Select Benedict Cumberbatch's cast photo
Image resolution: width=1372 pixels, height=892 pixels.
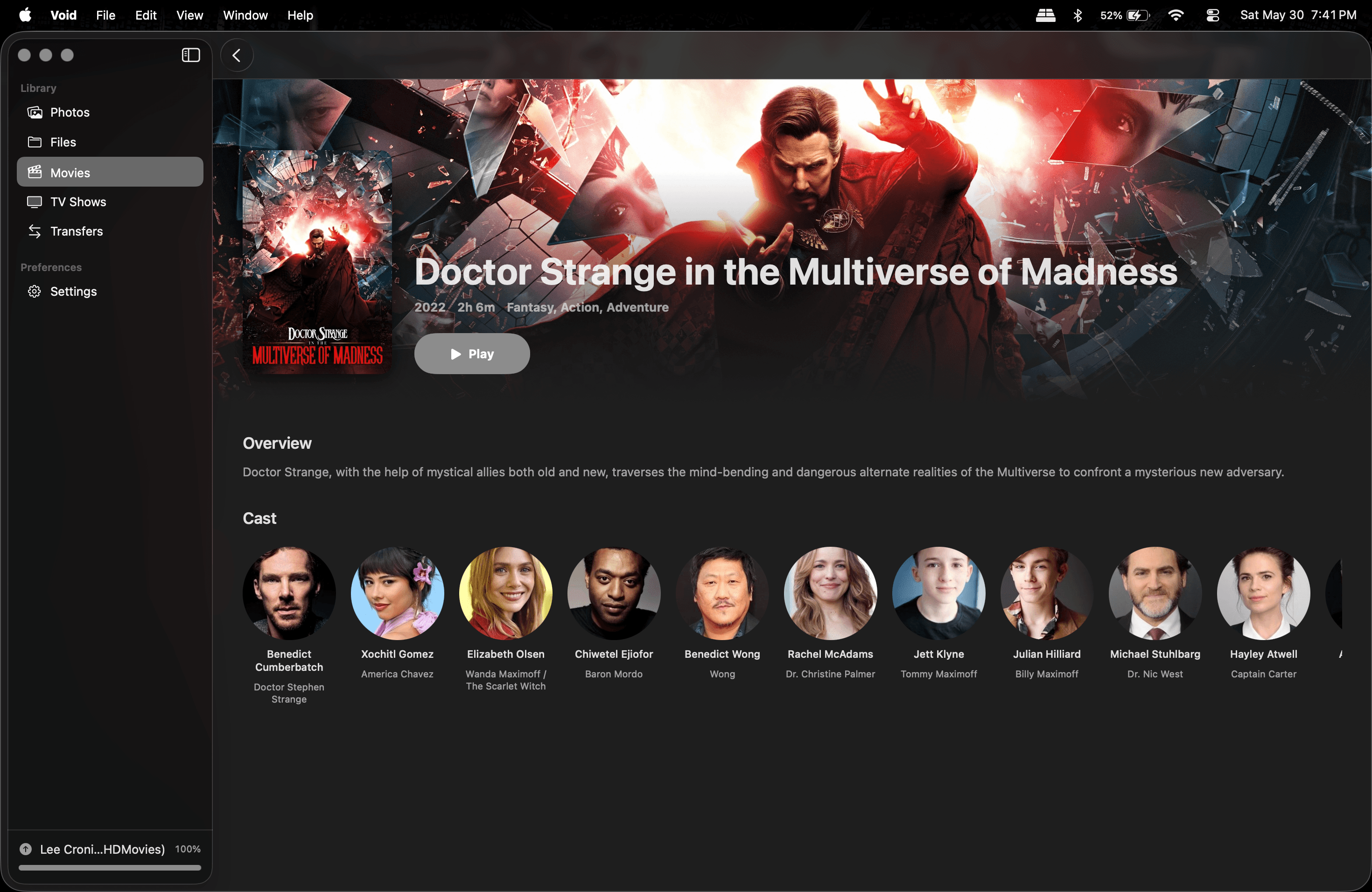pos(289,593)
